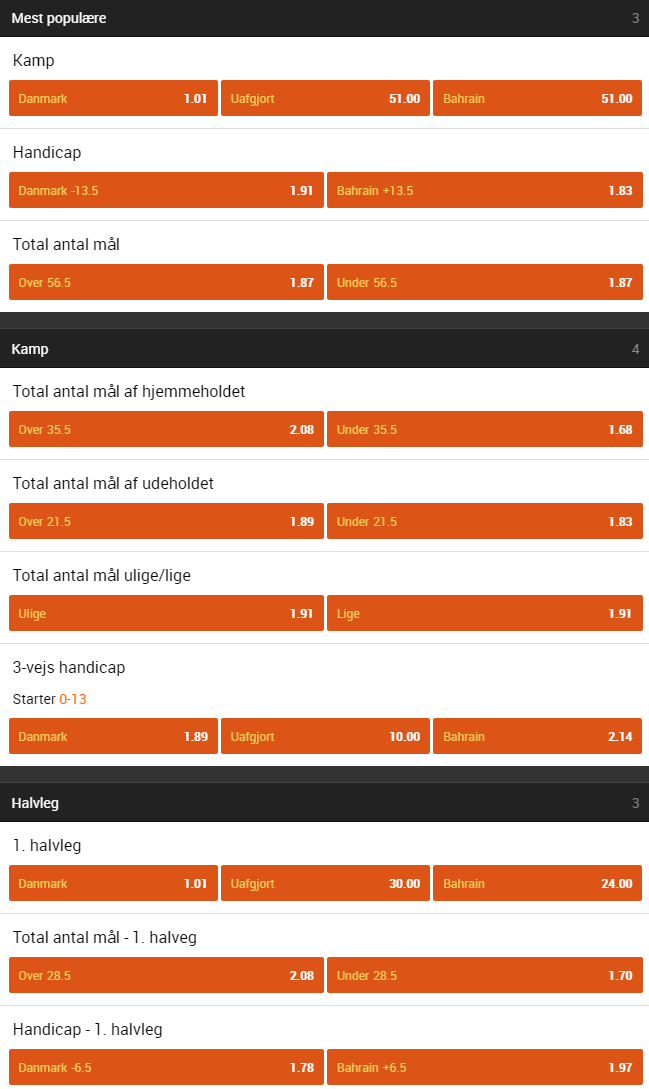This screenshot has height=1089, width=649.
Task: Choose Danmark -6.5 first half handicap
Action: click(x=166, y=1067)
